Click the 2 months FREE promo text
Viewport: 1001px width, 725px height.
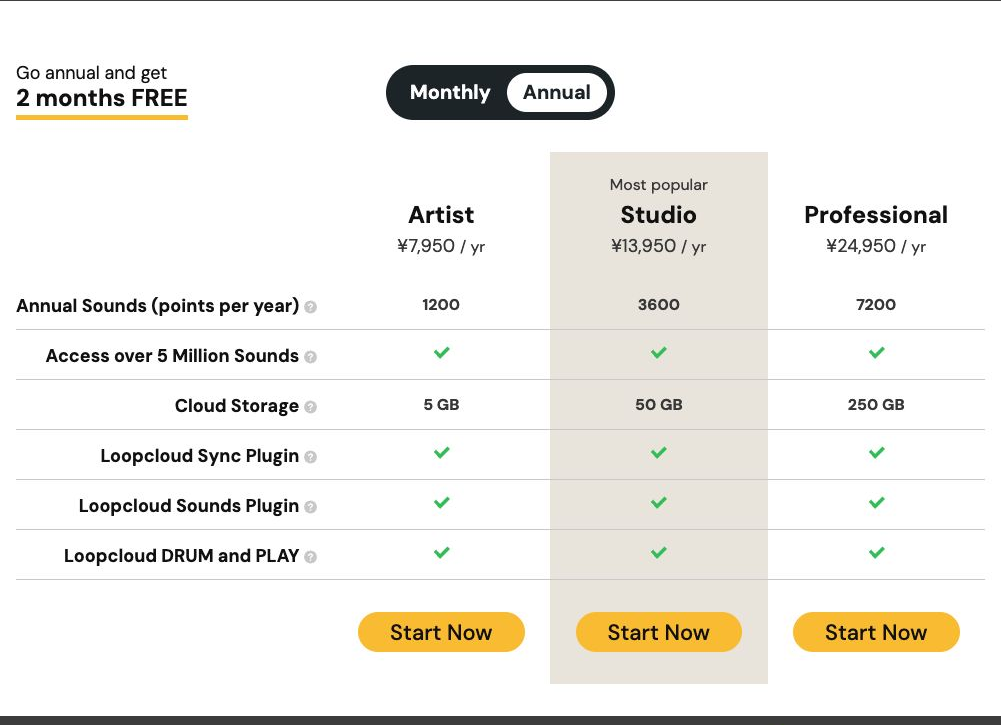tap(102, 98)
